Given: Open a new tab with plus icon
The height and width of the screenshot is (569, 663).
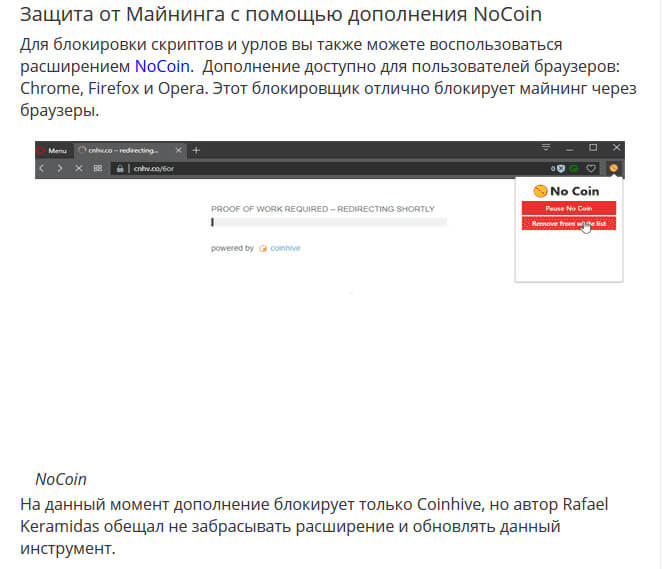Looking at the screenshot, I should [196, 150].
